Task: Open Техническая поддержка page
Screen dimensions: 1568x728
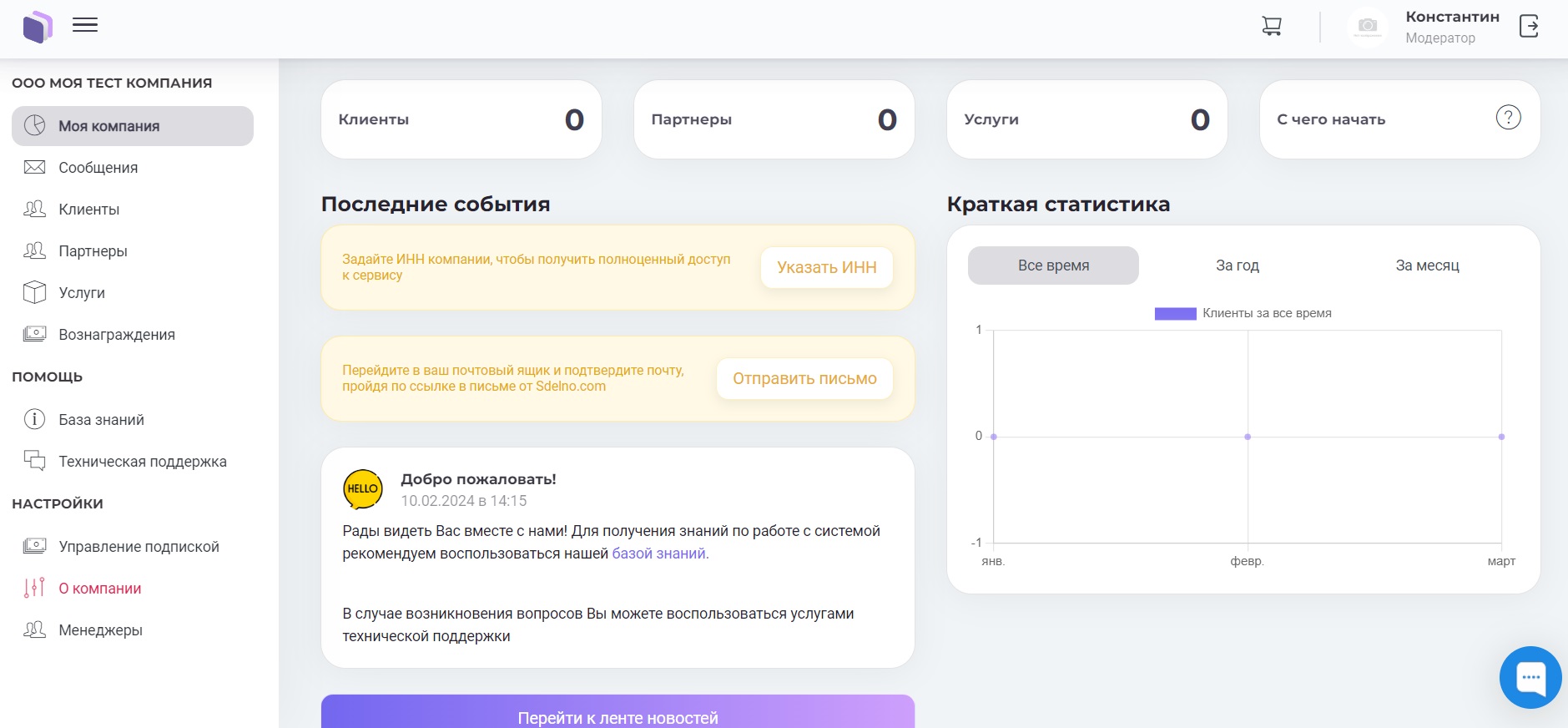Action: 142,462
